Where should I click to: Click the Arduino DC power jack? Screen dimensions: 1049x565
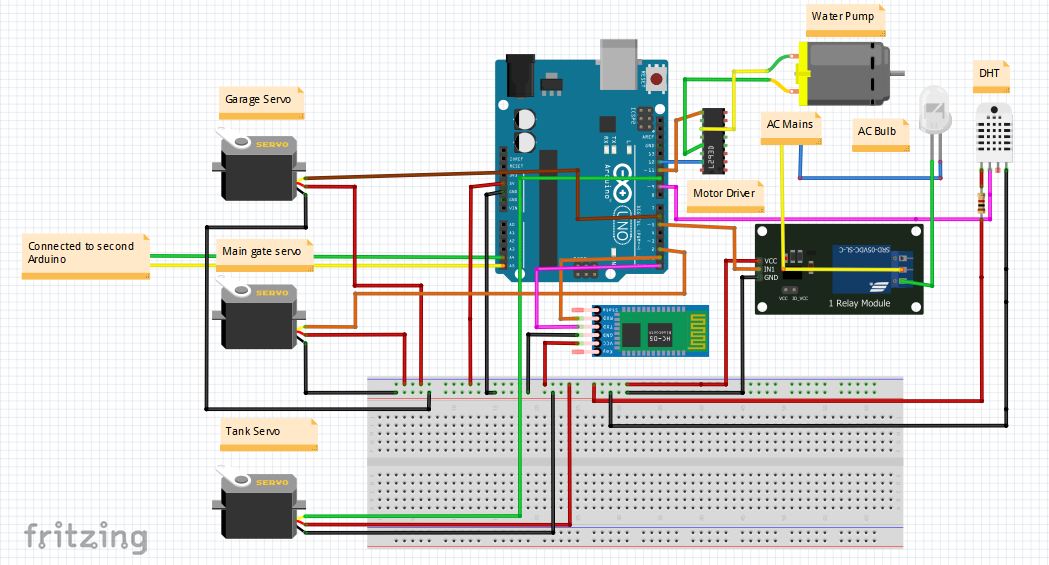520,75
